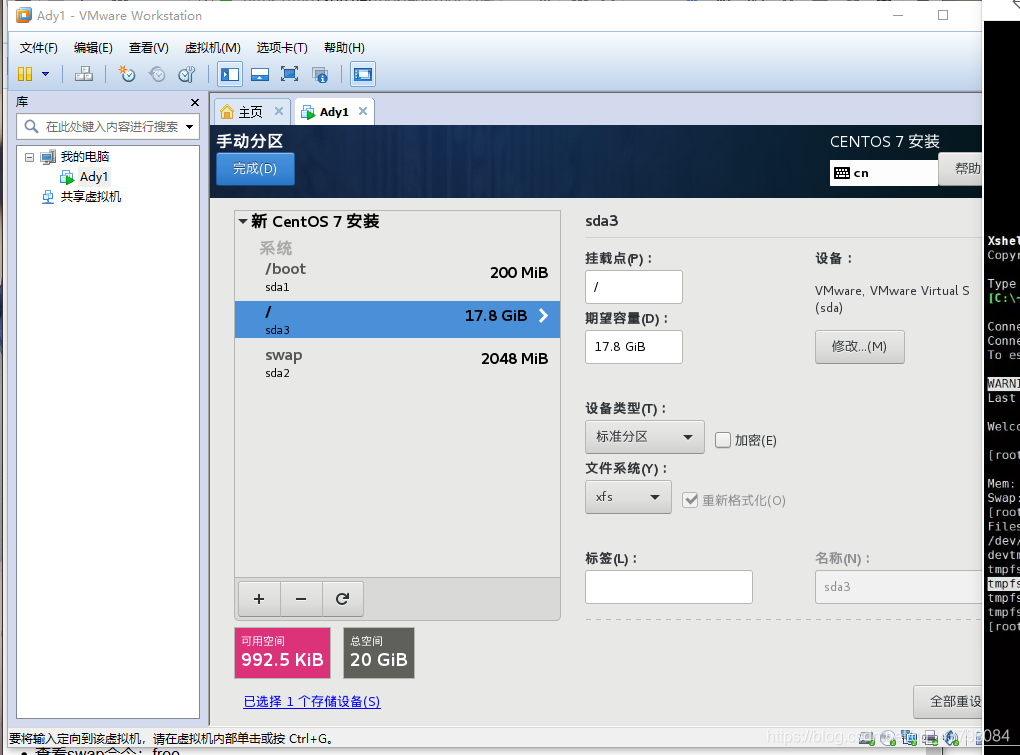
Task: Select the / sda3 partition row
Action: point(397,319)
